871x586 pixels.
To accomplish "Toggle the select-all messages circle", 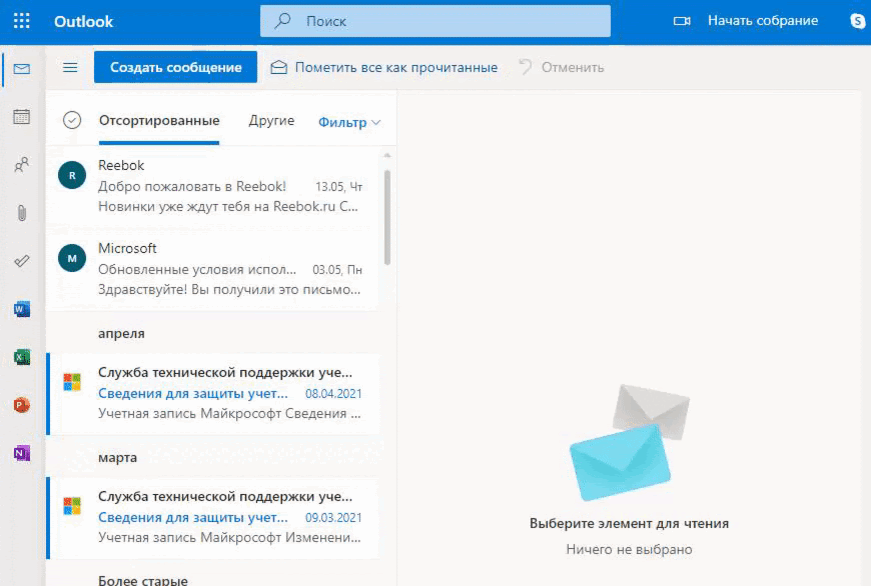I will point(72,120).
